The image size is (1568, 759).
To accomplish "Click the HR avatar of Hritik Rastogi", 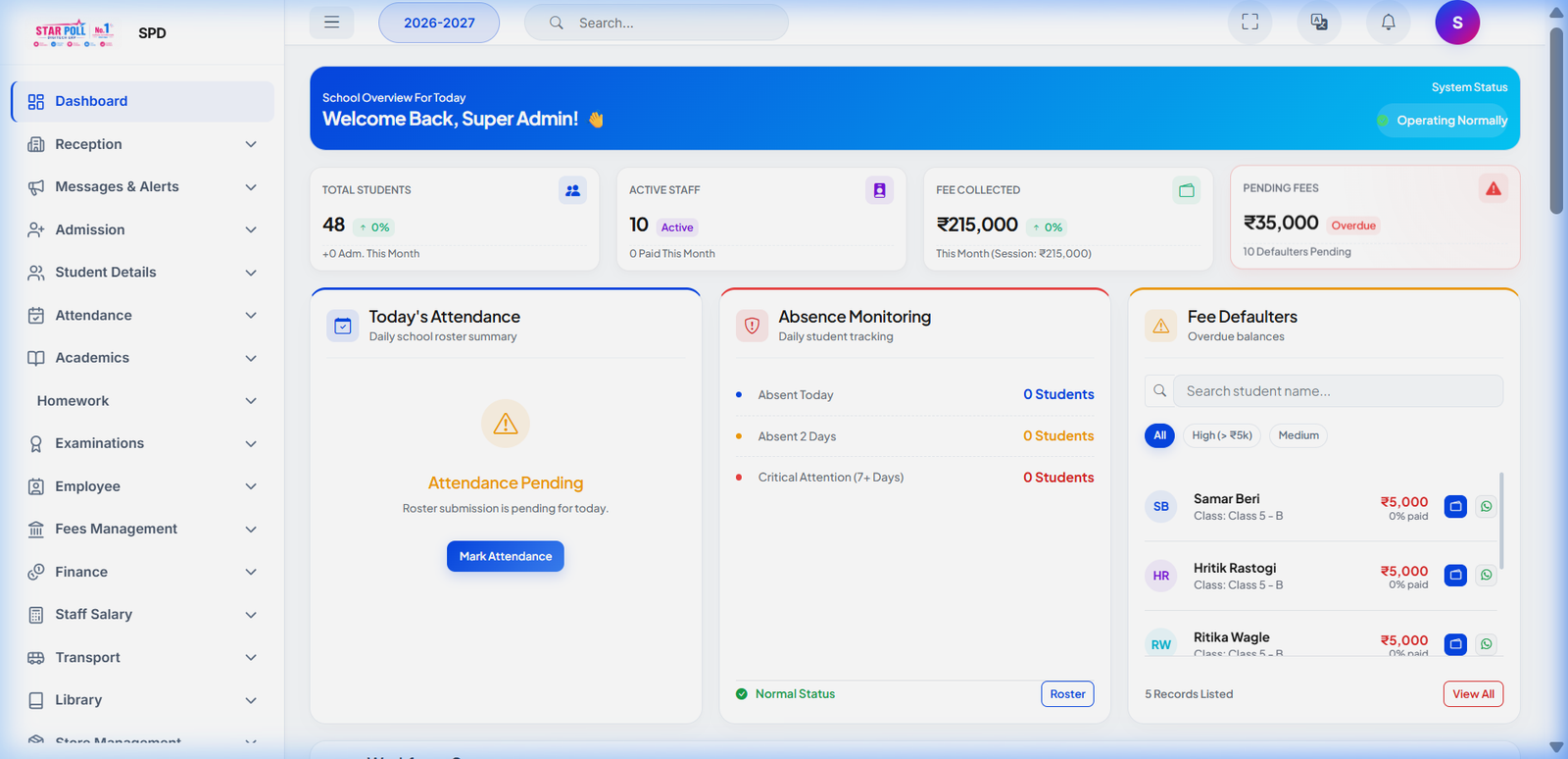I will [1161, 576].
